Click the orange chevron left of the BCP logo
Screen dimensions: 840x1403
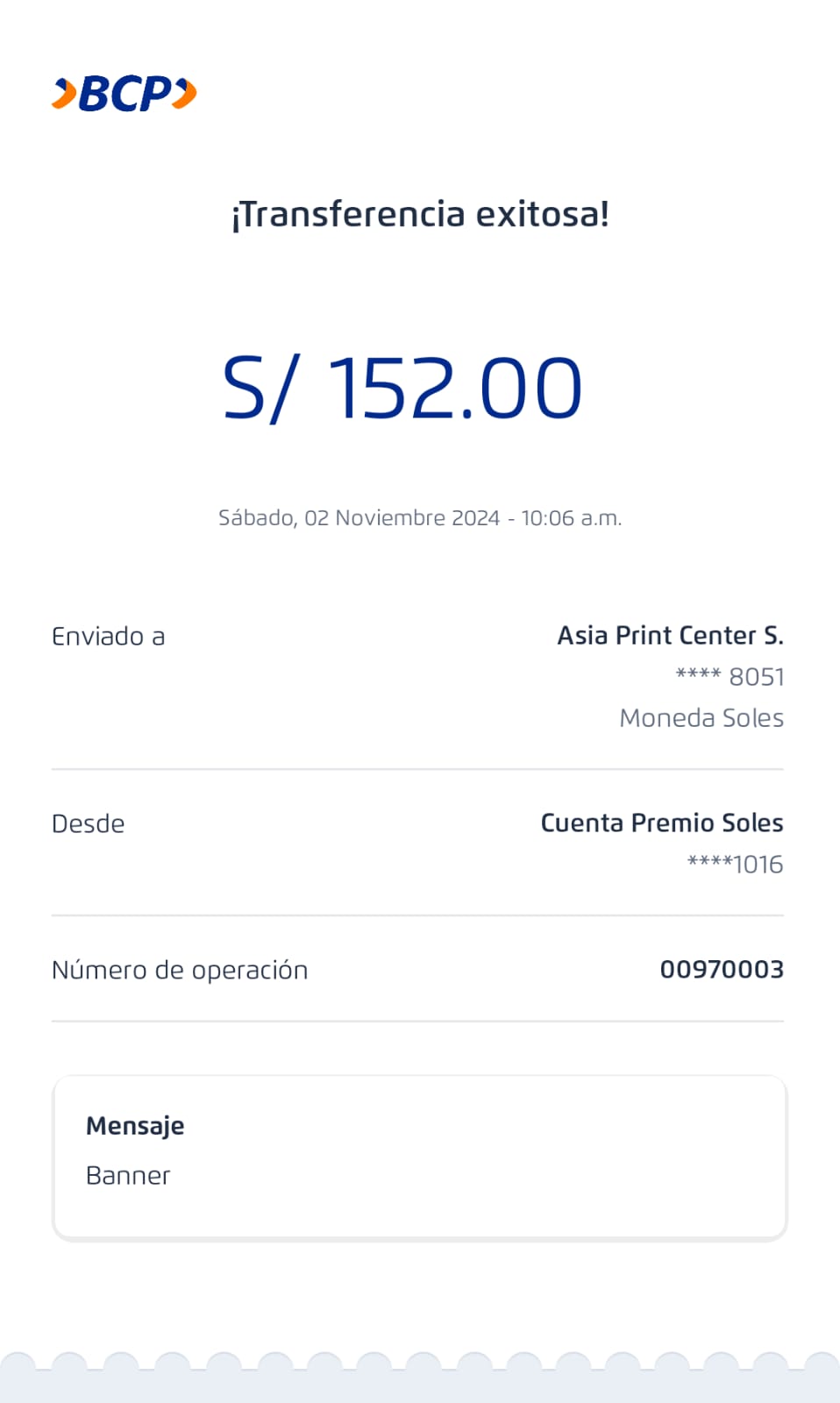64,94
